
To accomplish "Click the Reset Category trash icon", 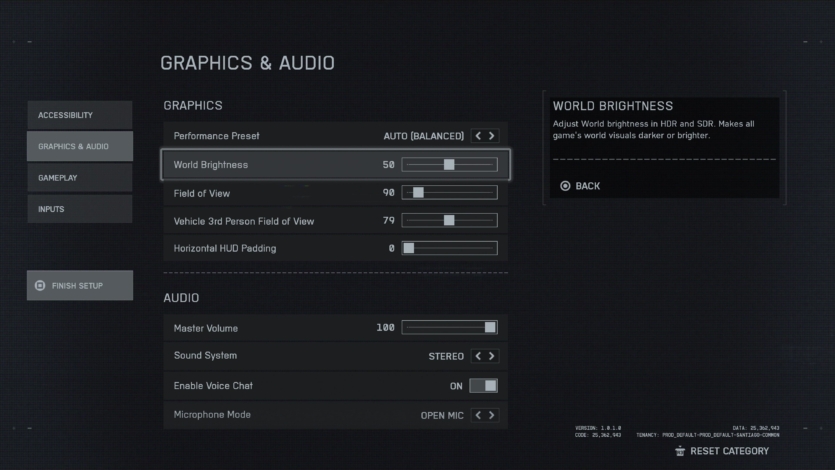I will (x=680, y=451).
